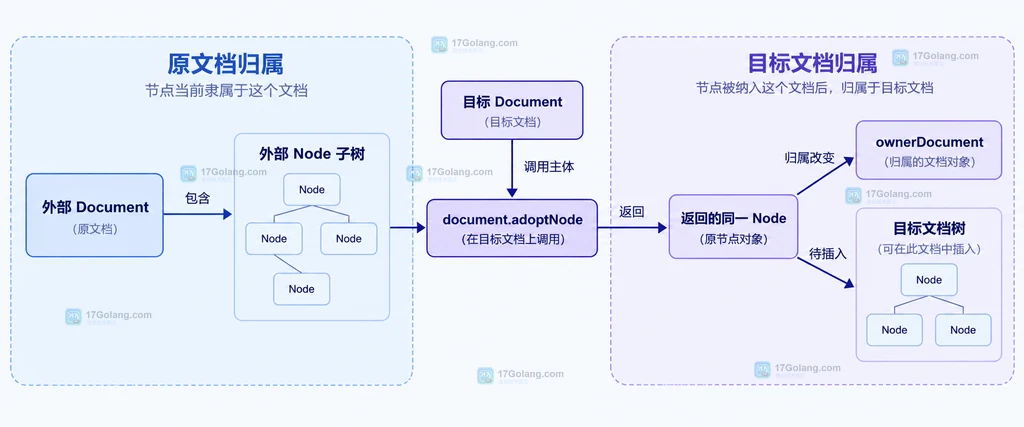Click the '返回' arrow label
This screenshot has width=1024, height=427.
632,212
